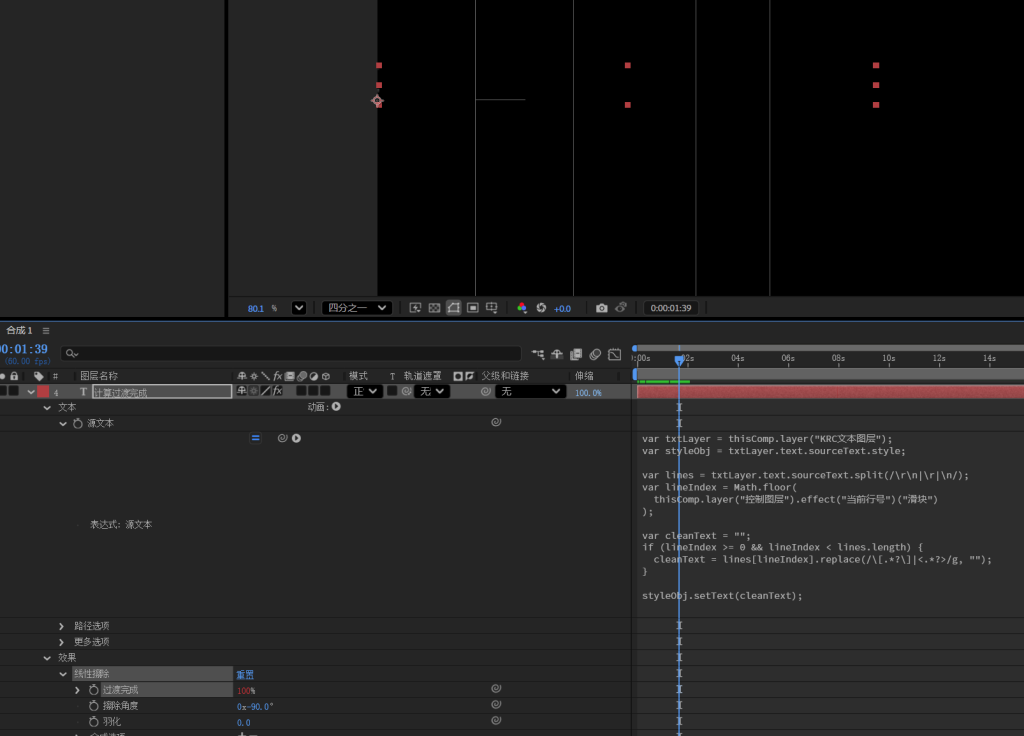This screenshot has height=736, width=1024.
Task: Toggle the enable expression equals switch
Action: [255, 438]
